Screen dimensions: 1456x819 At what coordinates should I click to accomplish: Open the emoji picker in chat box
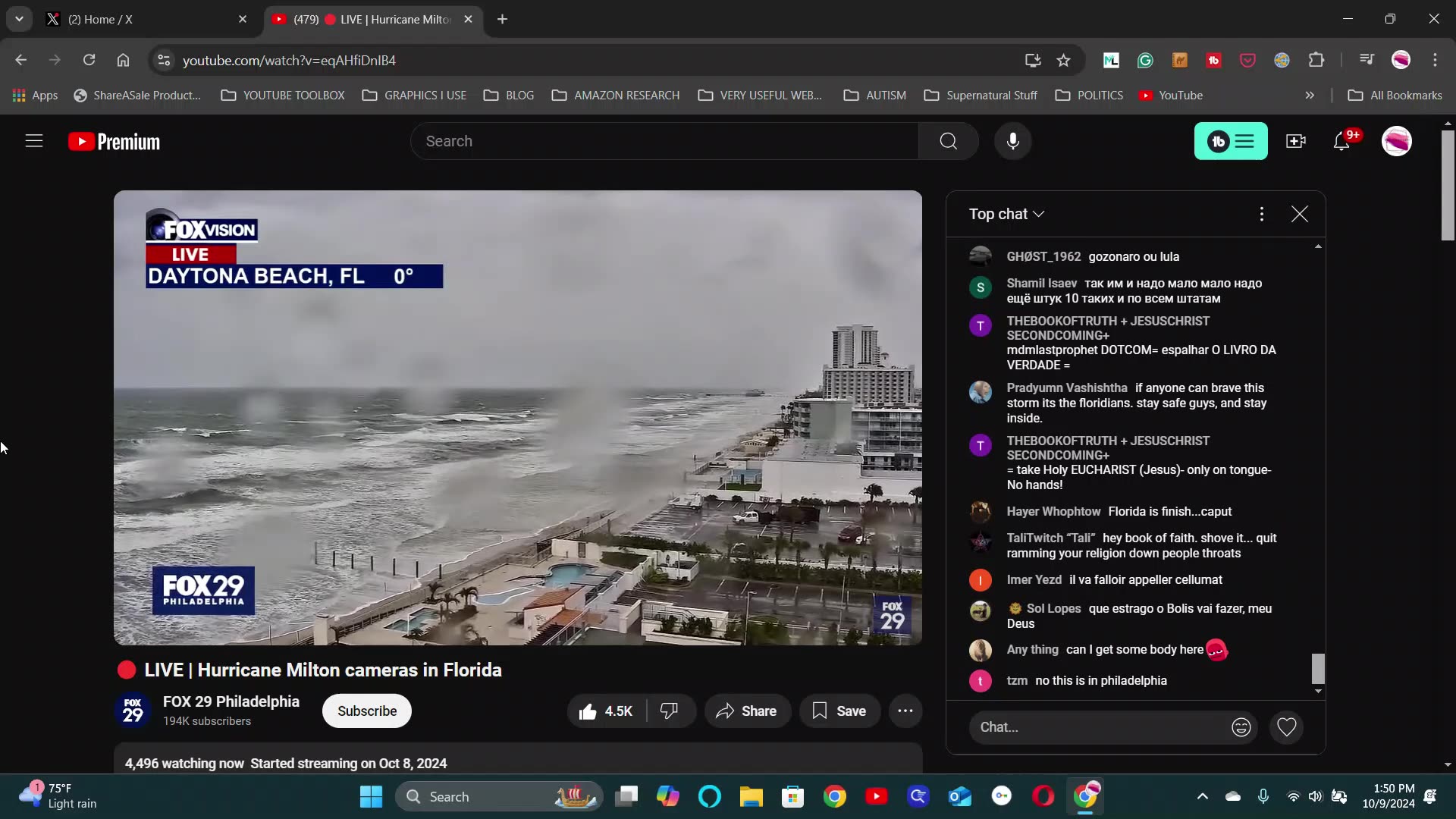coord(1241,727)
